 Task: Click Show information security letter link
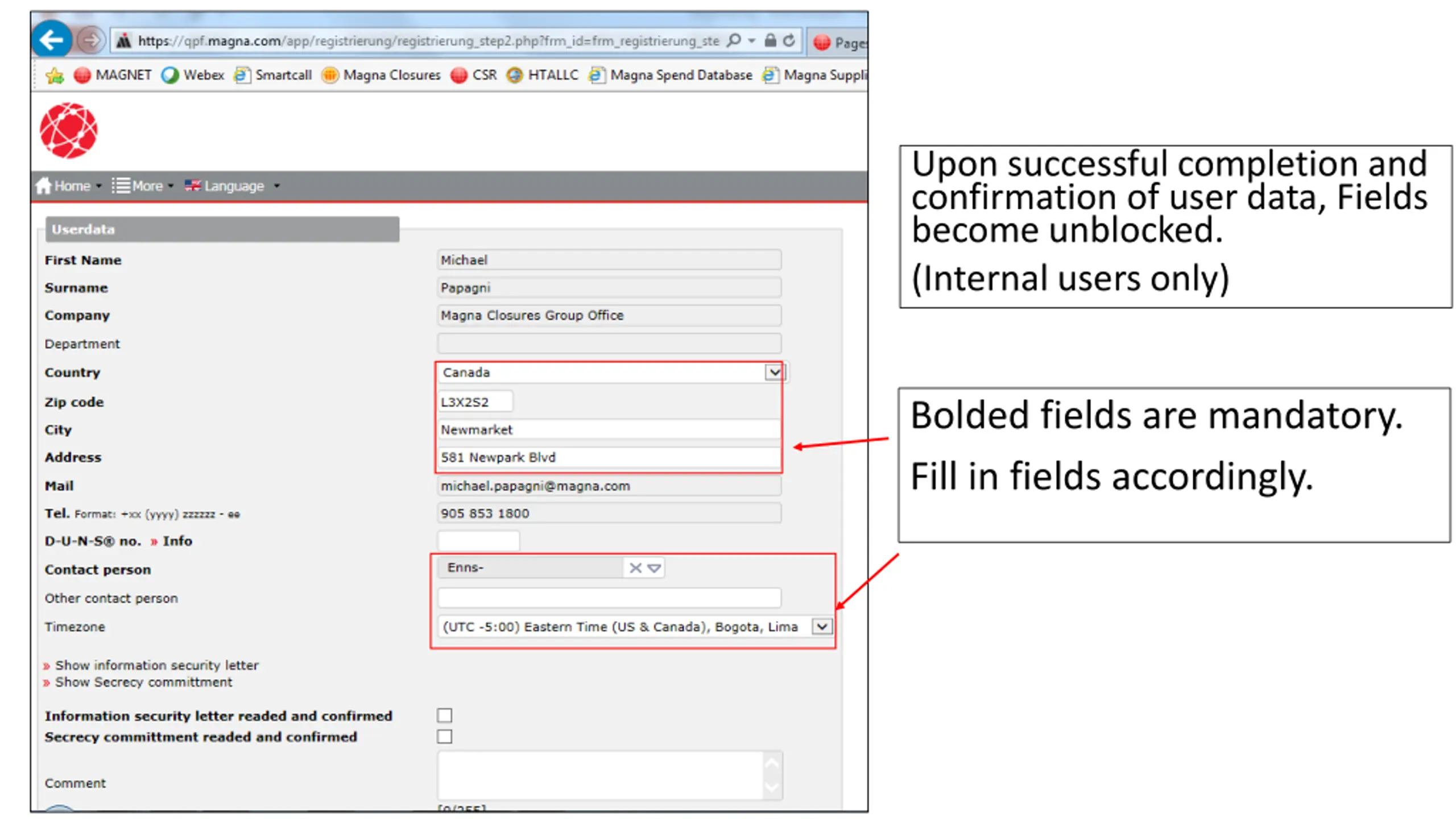(x=156, y=665)
